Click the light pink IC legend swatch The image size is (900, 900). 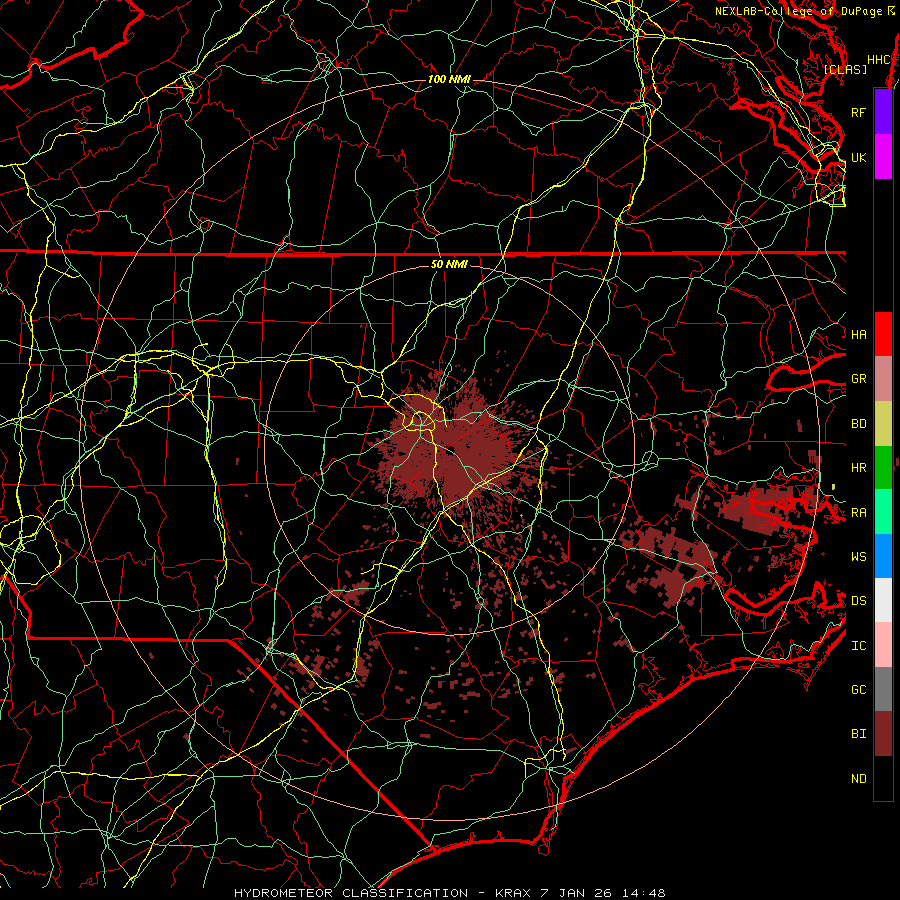point(883,645)
